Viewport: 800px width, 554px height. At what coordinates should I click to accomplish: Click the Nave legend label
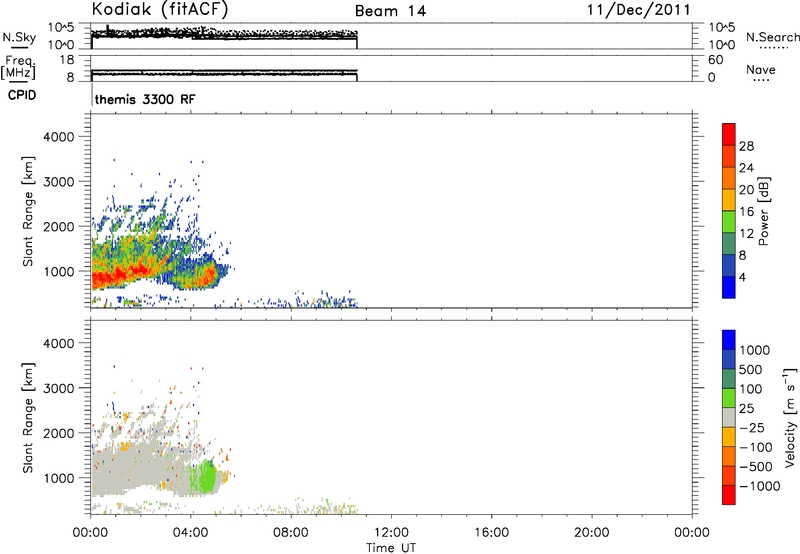pos(761,69)
